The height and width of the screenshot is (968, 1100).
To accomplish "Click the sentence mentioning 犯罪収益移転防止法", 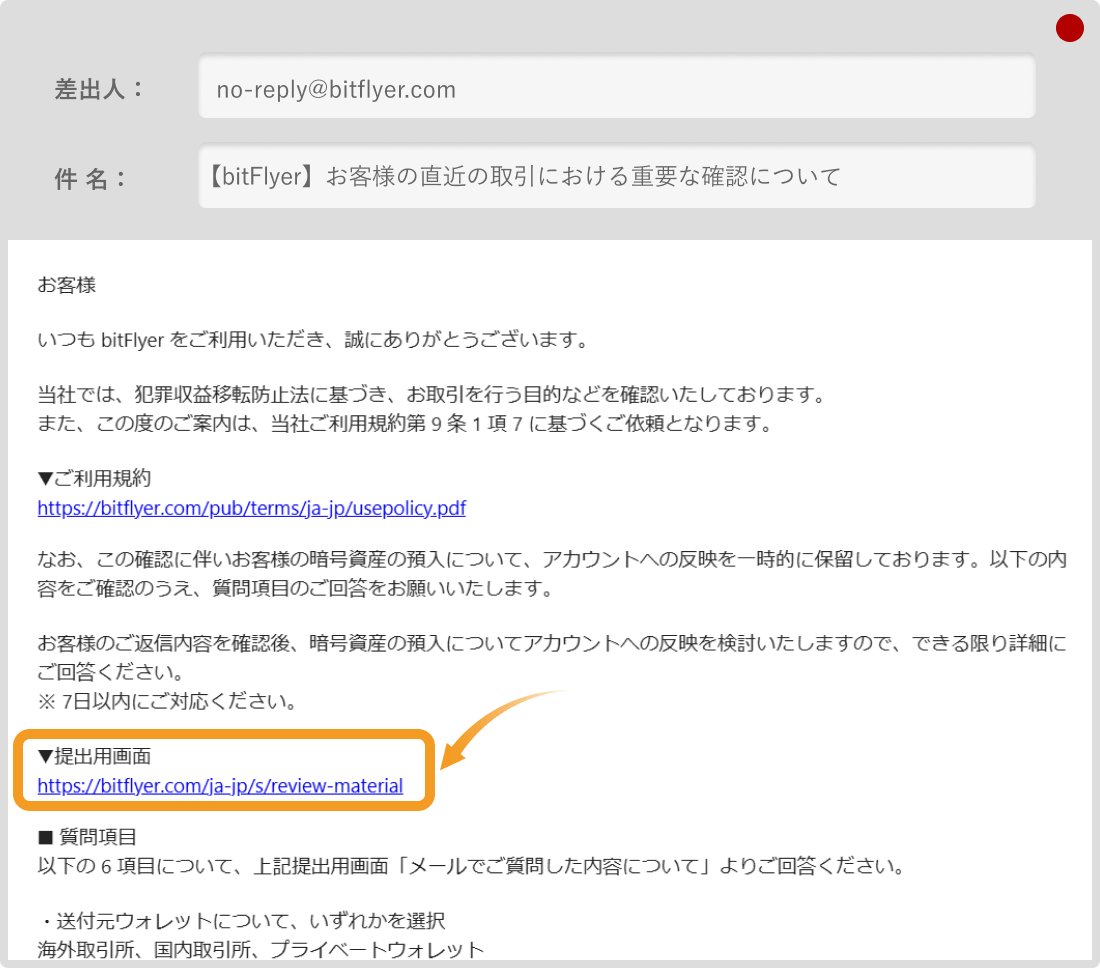I will point(430,396).
